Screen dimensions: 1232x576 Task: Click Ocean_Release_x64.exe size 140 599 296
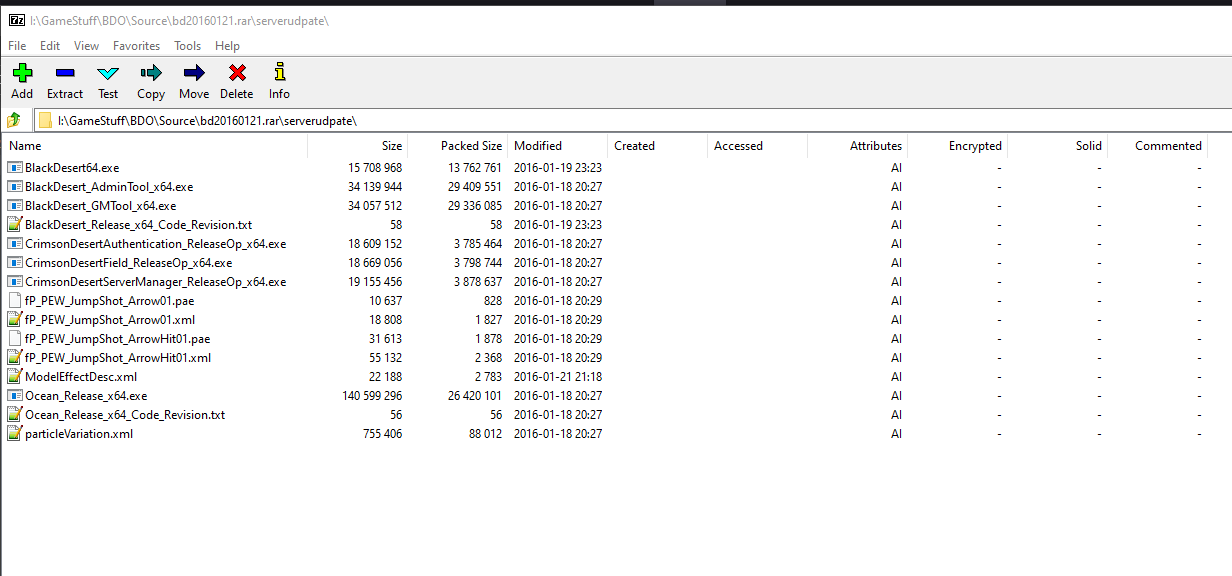click(x=372, y=396)
